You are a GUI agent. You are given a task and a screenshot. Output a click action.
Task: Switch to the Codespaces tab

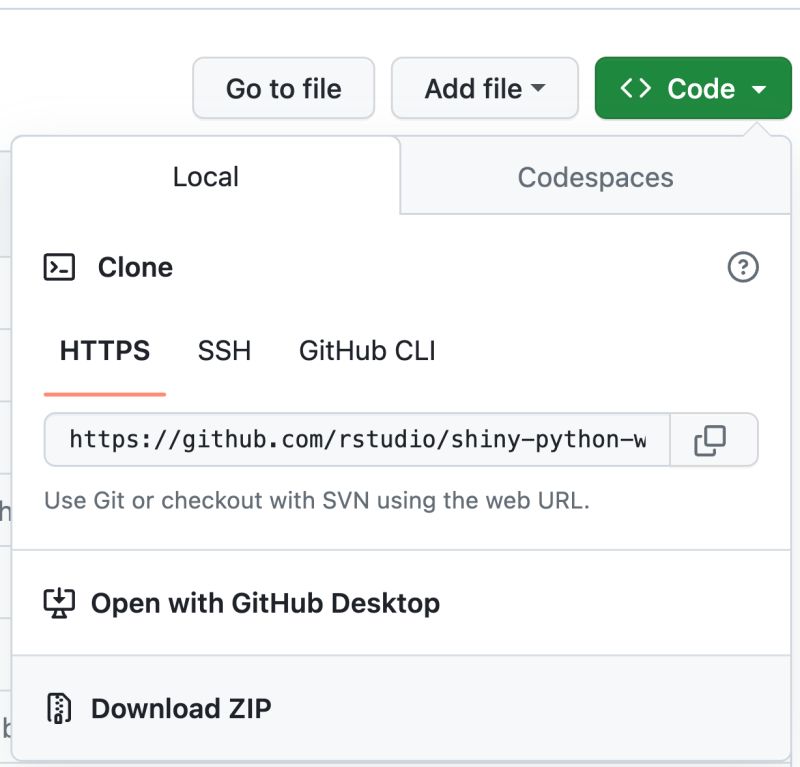coord(595,177)
